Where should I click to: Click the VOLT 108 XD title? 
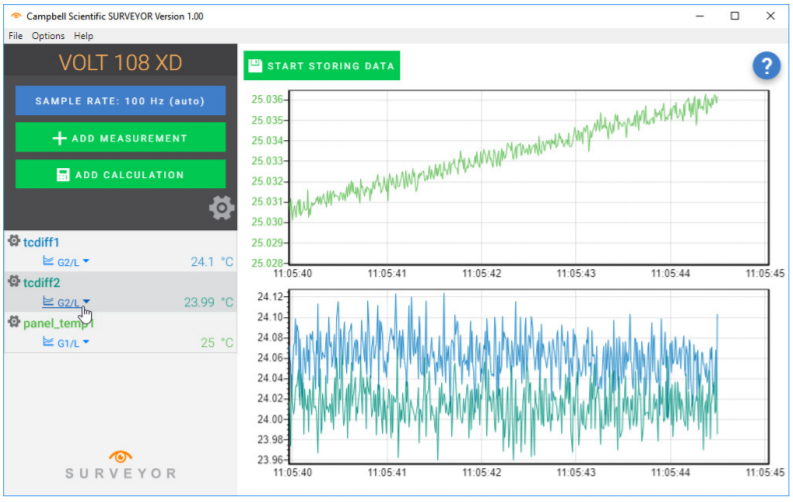[x=120, y=63]
